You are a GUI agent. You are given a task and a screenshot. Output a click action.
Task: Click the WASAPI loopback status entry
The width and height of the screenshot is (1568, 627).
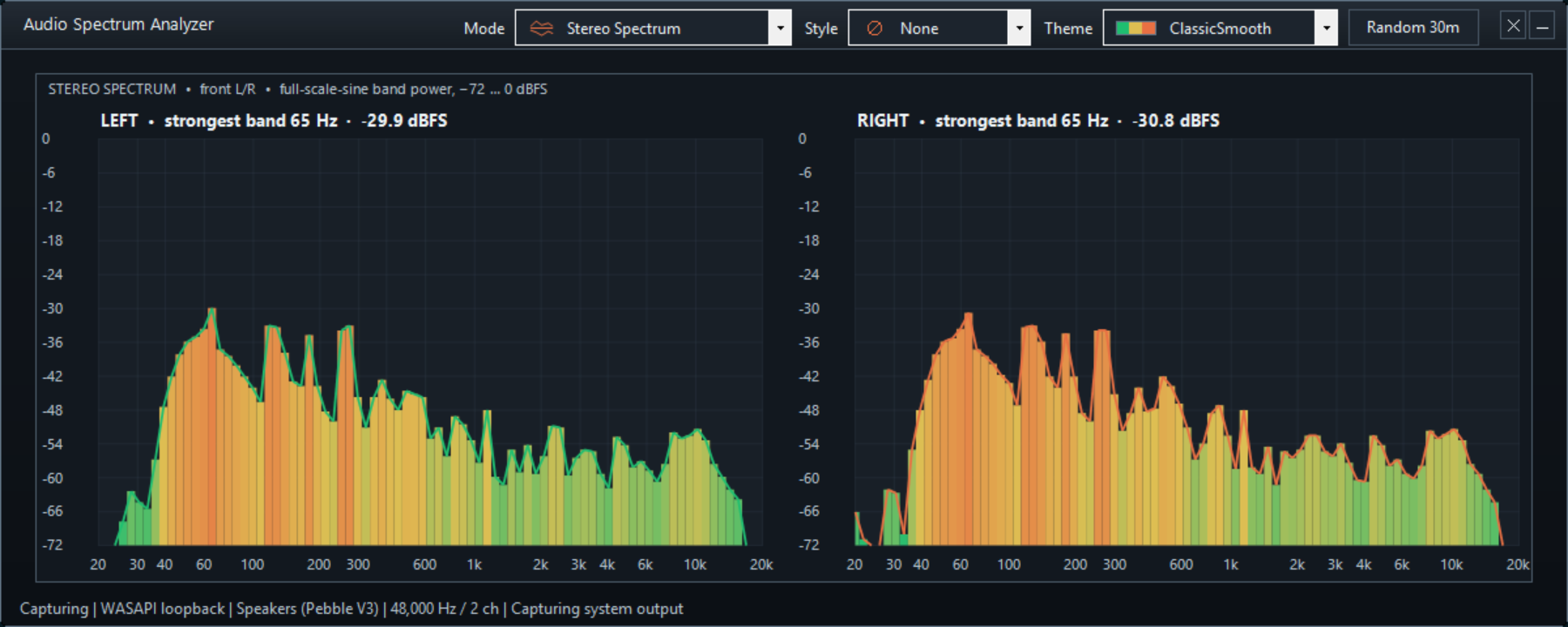click(162, 609)
